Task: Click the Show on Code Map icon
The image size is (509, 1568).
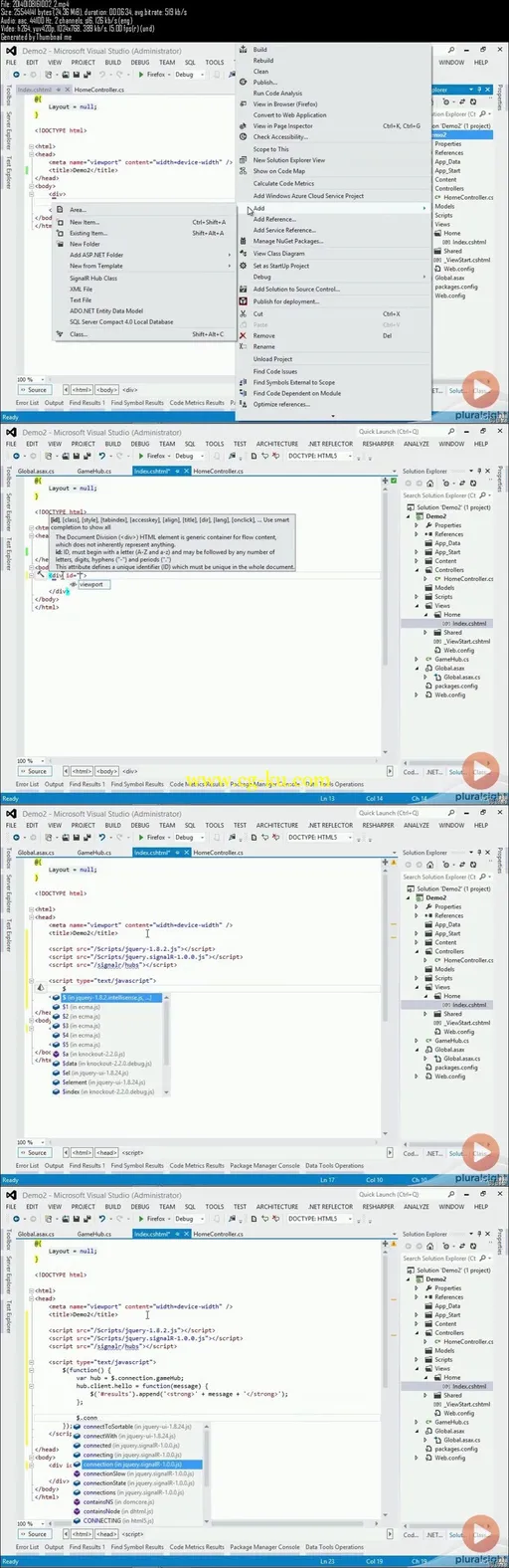Action: (x=244, y=171)
